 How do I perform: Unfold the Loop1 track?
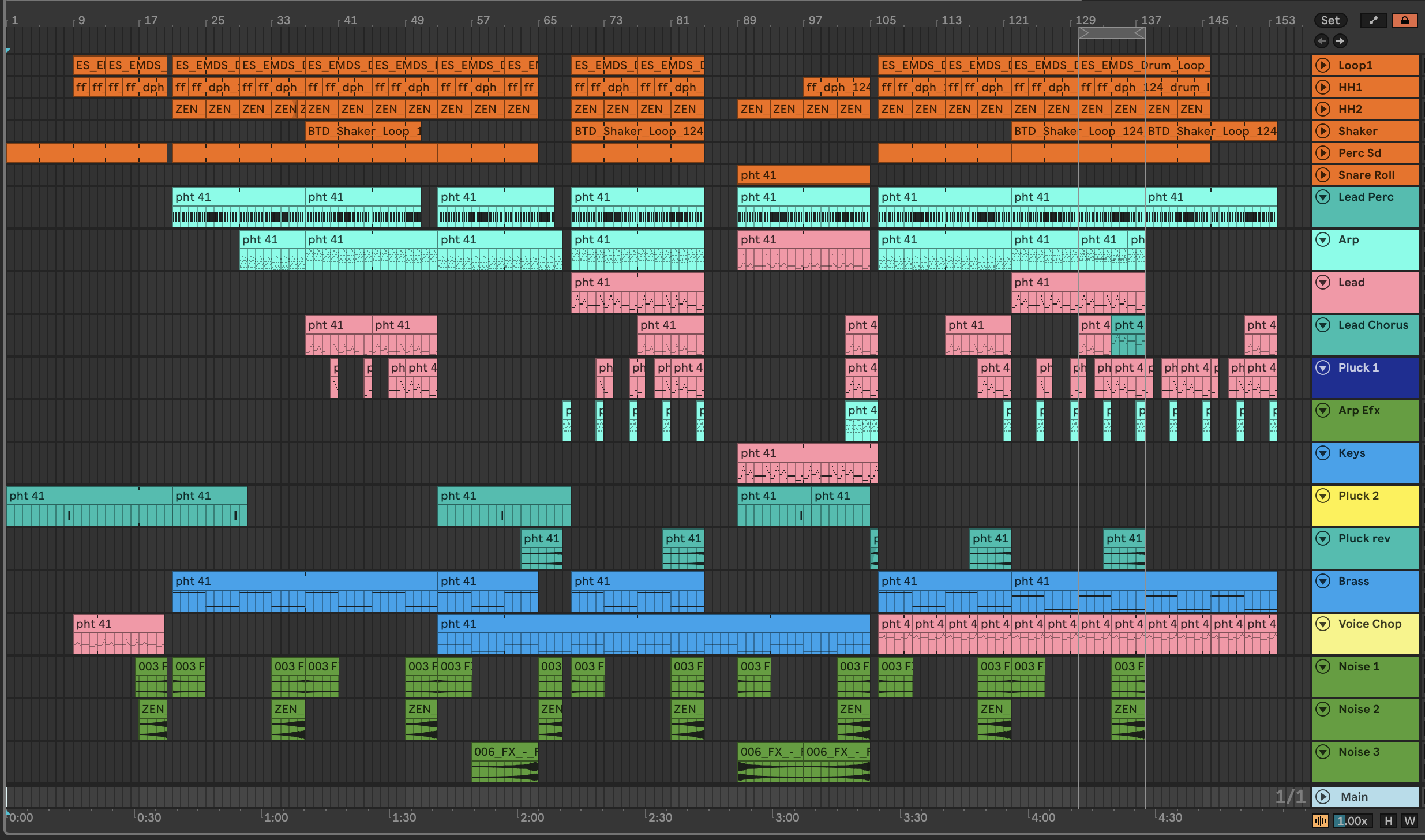[x=1322, y=65]
